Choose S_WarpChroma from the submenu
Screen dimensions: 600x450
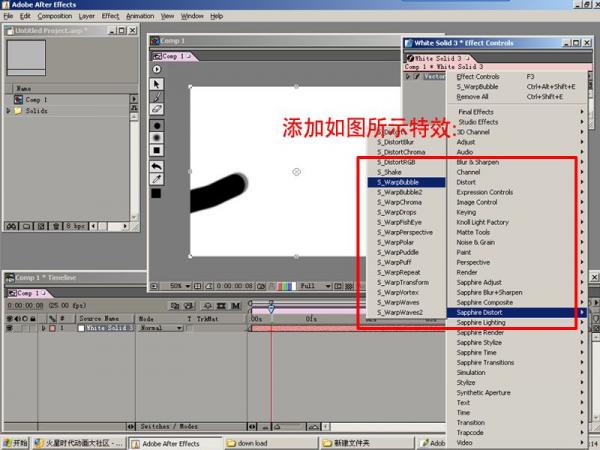coord(406,202)
